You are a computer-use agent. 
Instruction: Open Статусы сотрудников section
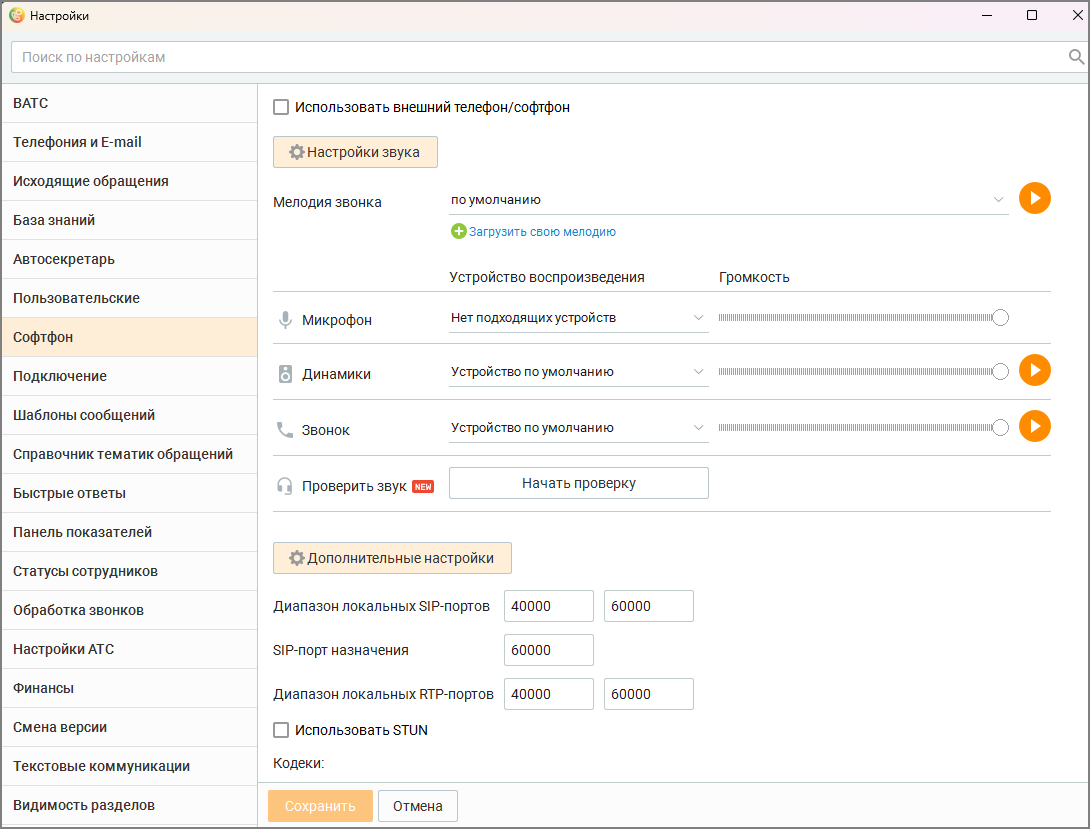tap(129, 571)
